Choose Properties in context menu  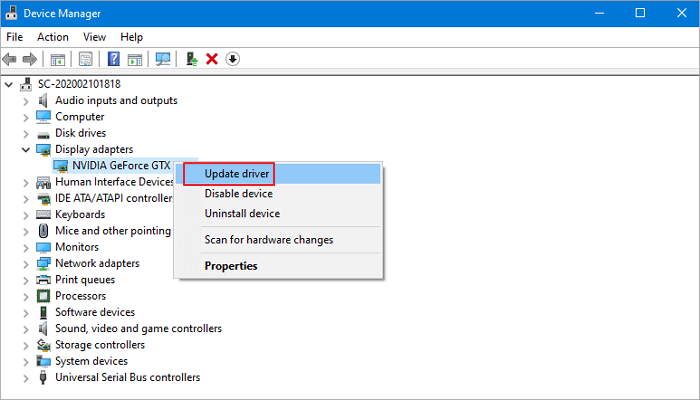278,266
